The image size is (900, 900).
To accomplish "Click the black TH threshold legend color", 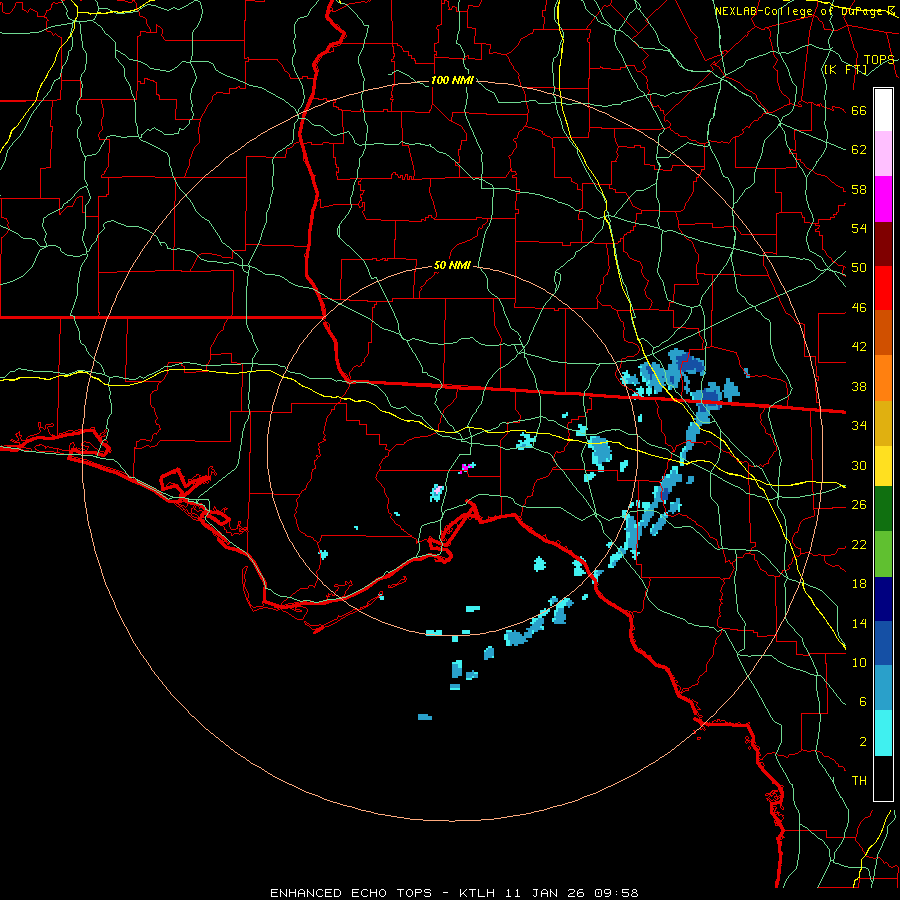I will (x=883, y=778).
